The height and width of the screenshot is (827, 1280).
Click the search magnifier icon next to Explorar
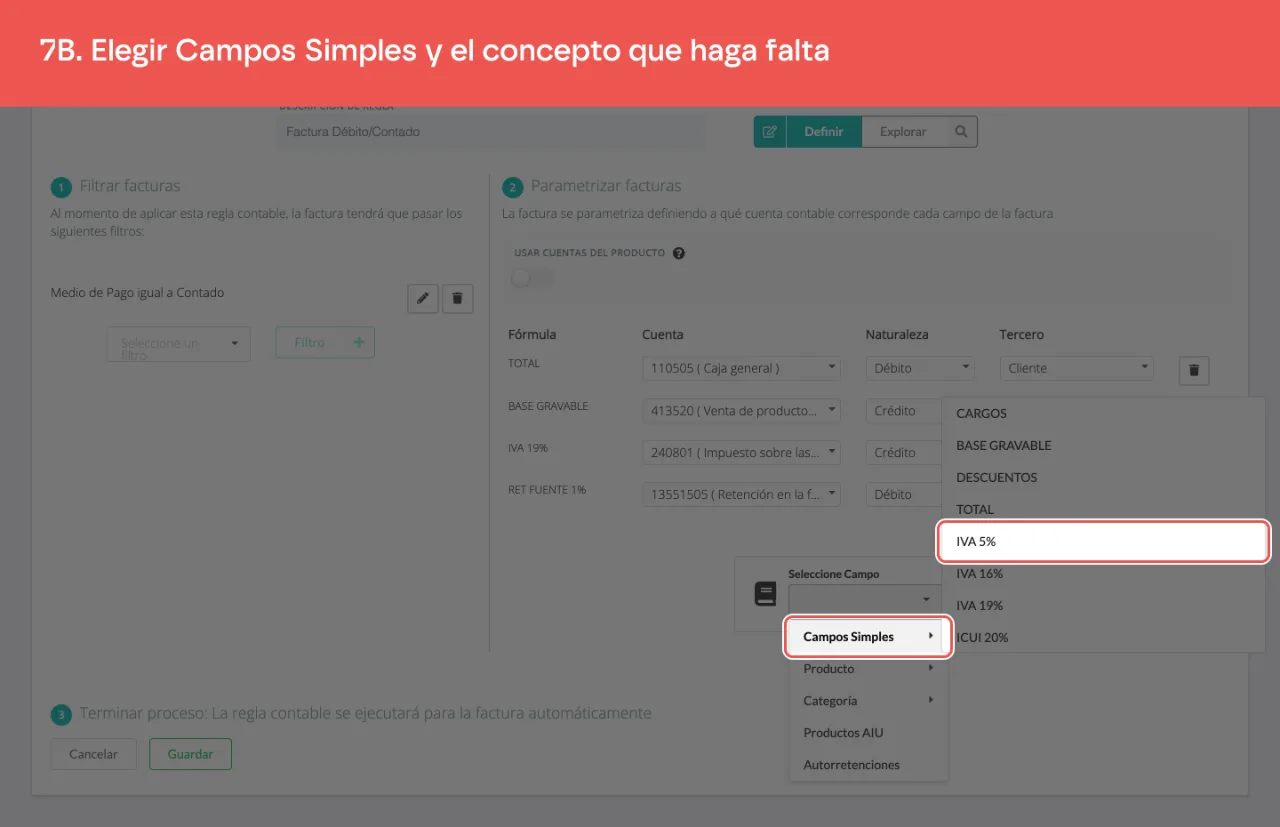[x=961, y=132]
